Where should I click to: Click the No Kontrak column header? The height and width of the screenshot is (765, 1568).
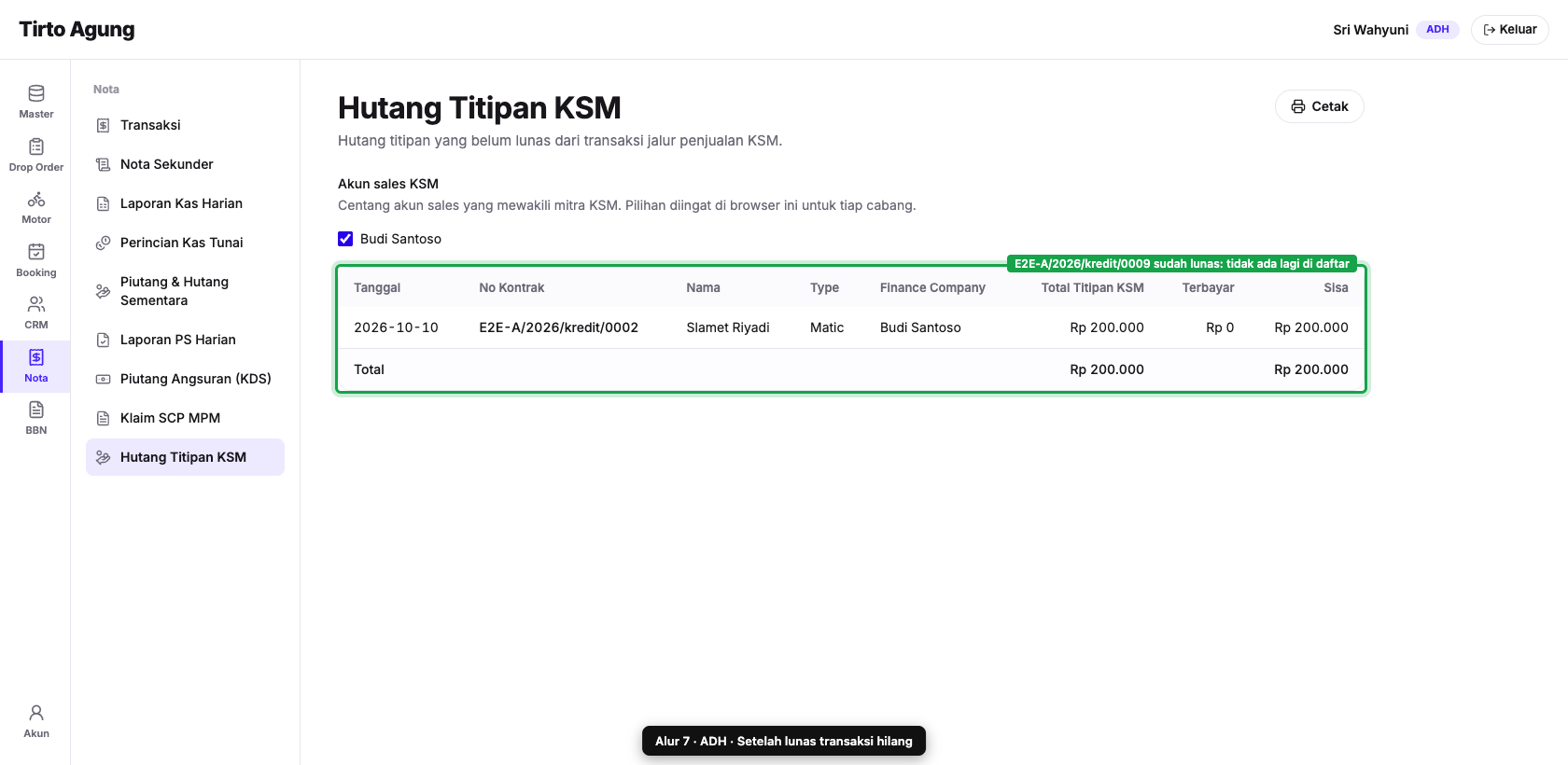pyautogui.click(x=511, y=287)
